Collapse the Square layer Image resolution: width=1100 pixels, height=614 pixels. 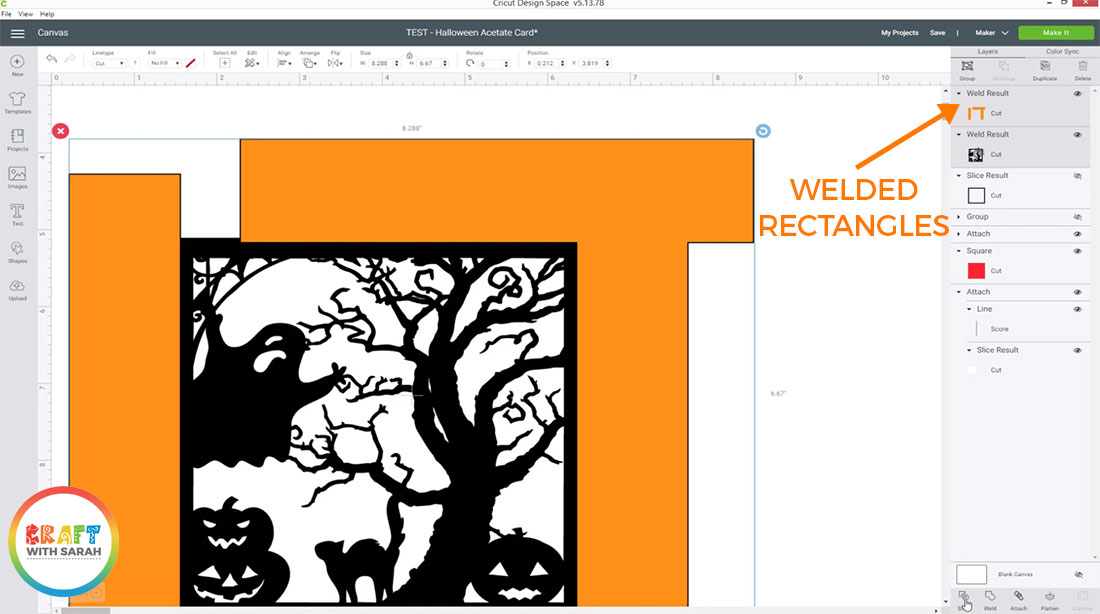point(959,251)
